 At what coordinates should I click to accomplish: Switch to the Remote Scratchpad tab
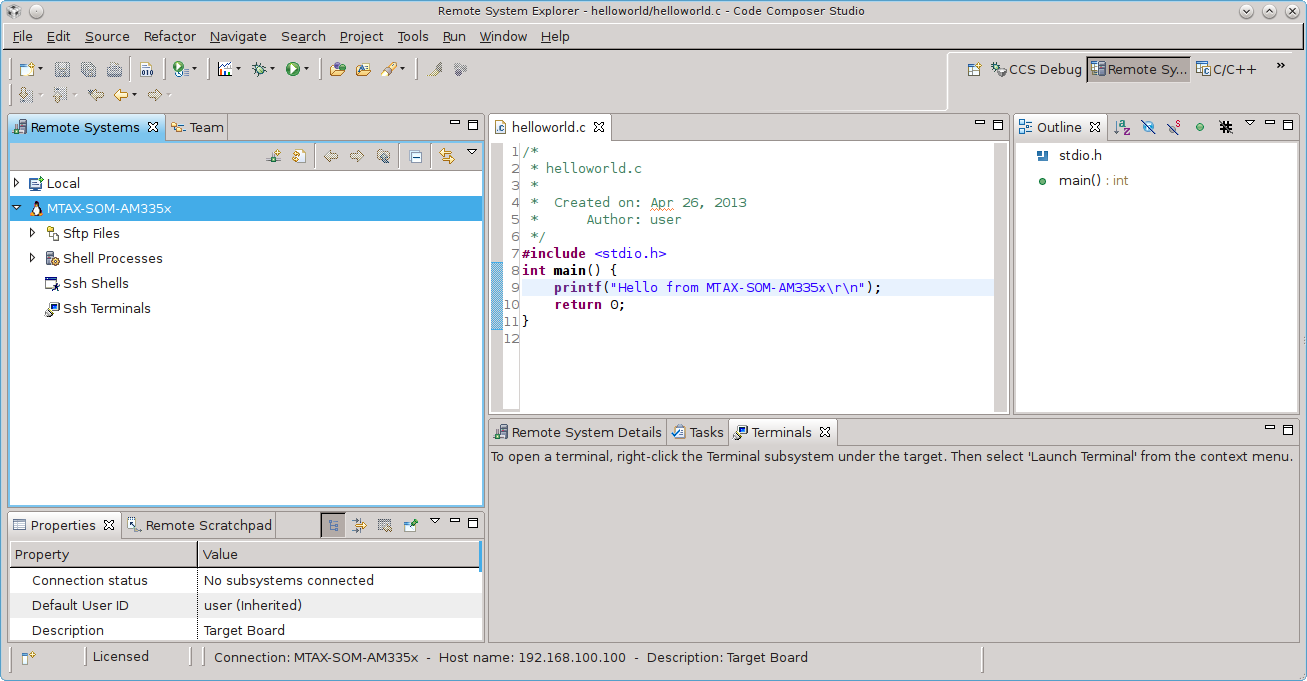click(198, 525)
